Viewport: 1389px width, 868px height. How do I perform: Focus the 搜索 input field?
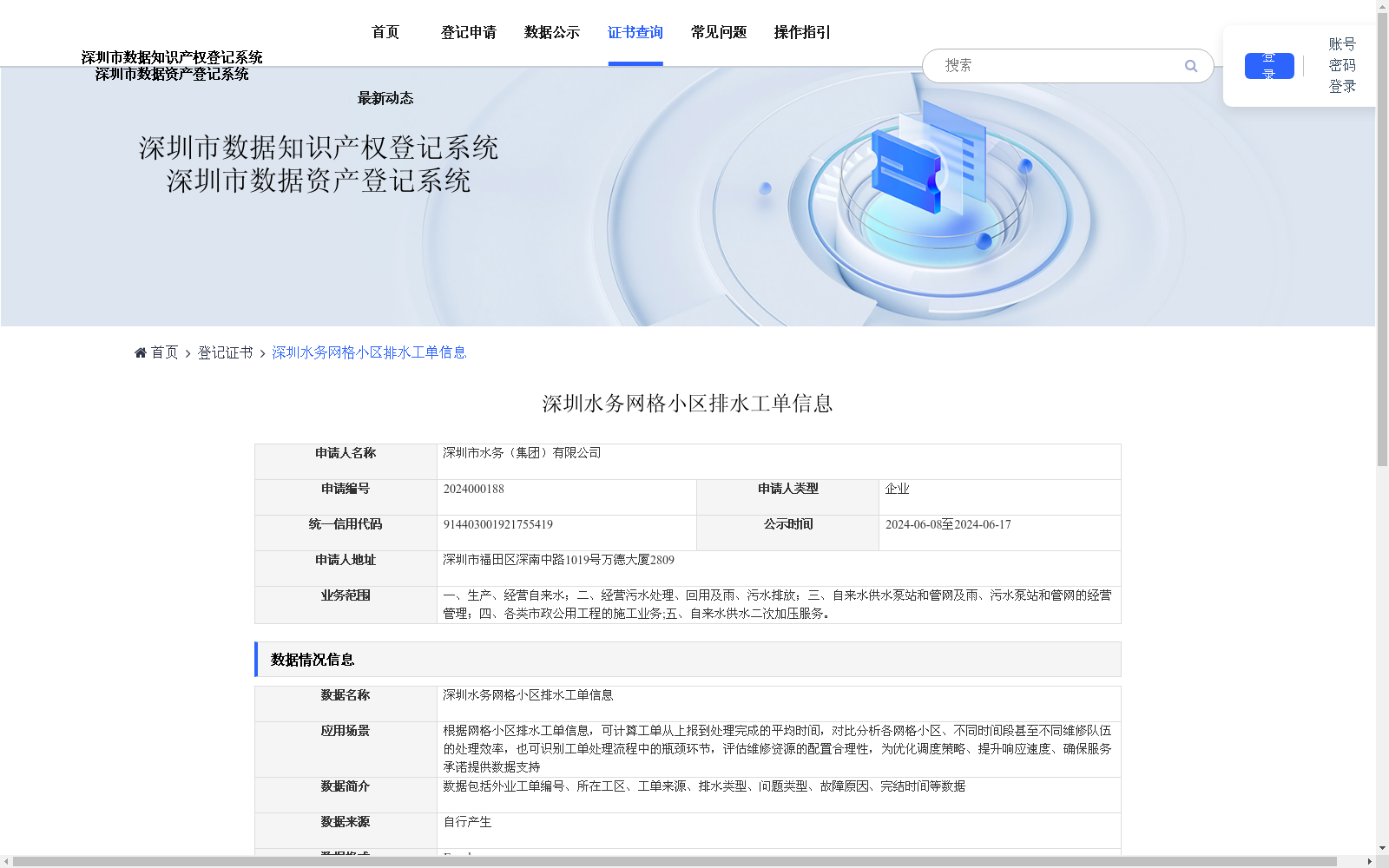(1059, 66)
